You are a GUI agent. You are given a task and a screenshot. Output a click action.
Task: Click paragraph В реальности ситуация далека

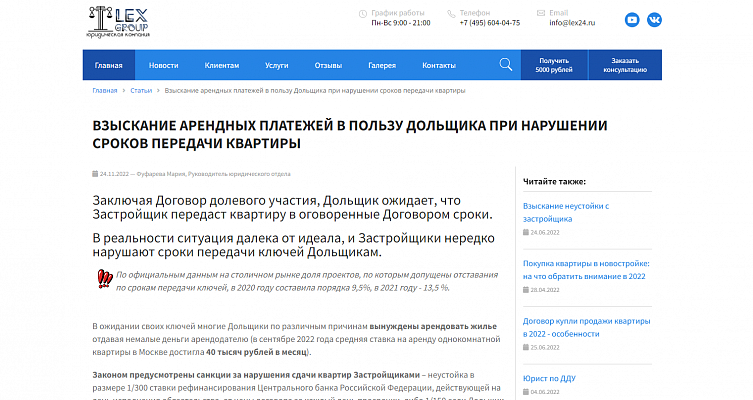click(x=293, y=245)
